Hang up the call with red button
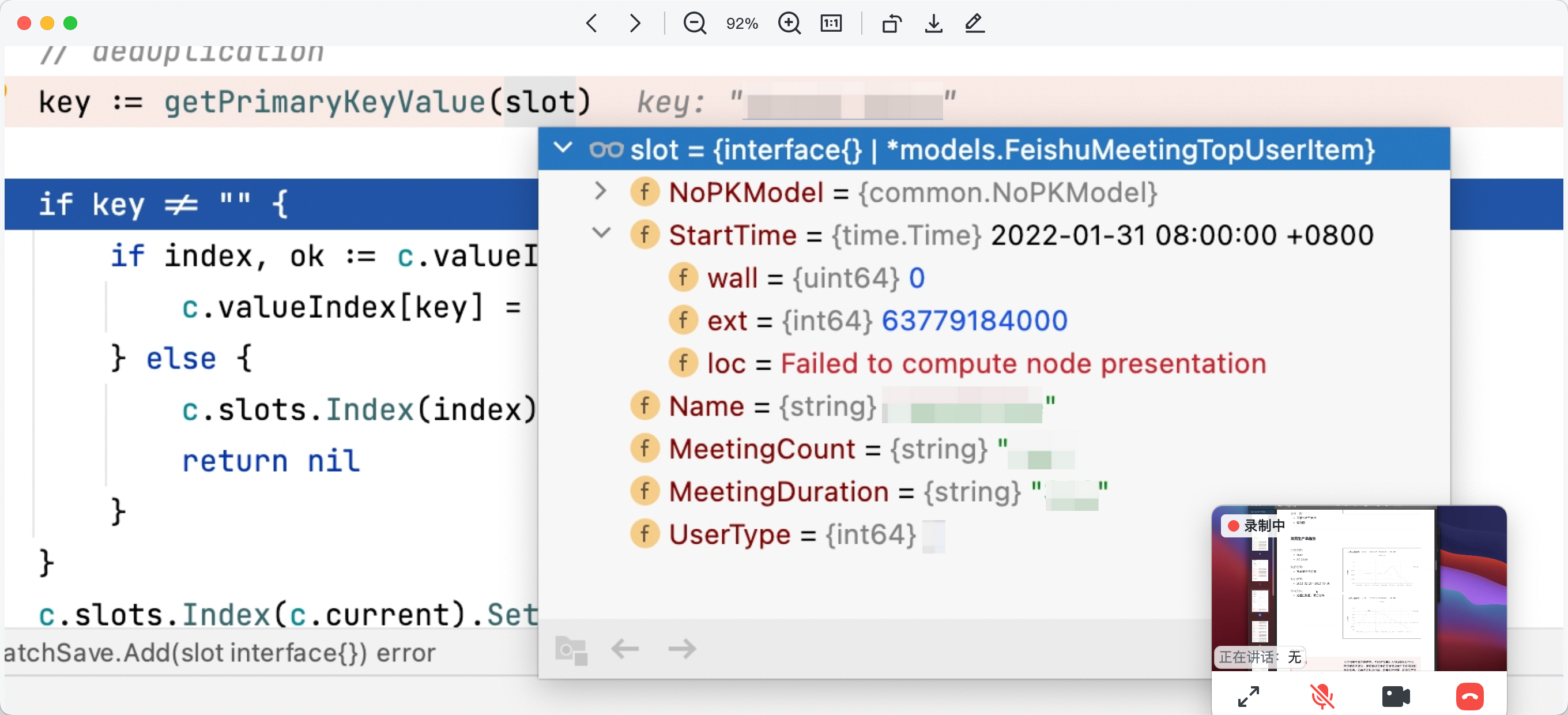1568x715 pixels. tap(1469, 696)
